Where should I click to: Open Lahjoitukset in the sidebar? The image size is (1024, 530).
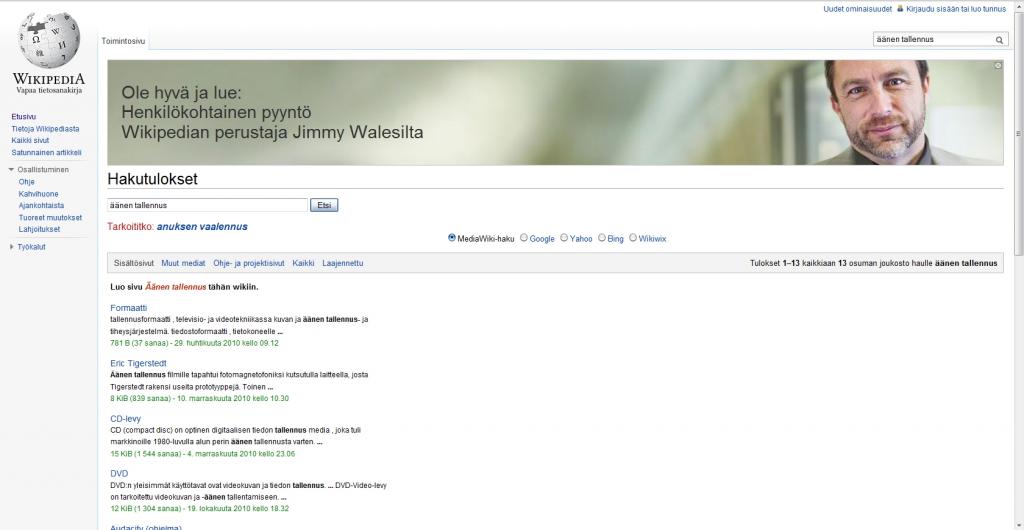[39, 230]
